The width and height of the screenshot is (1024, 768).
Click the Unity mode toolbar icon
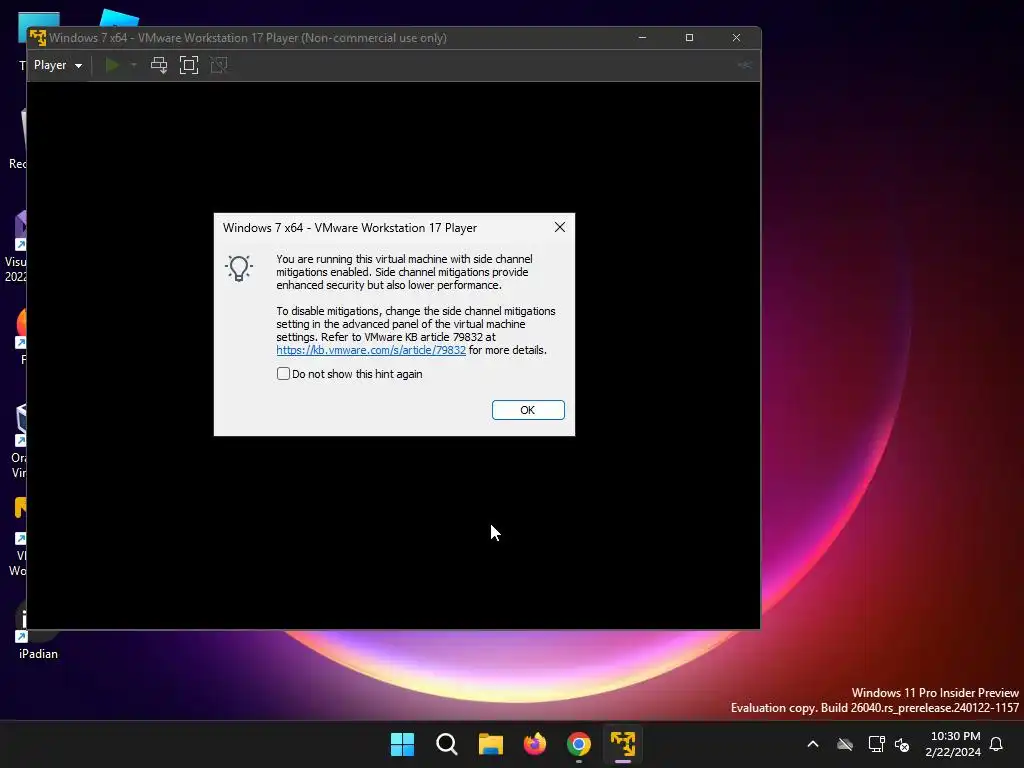pos(218,65)
